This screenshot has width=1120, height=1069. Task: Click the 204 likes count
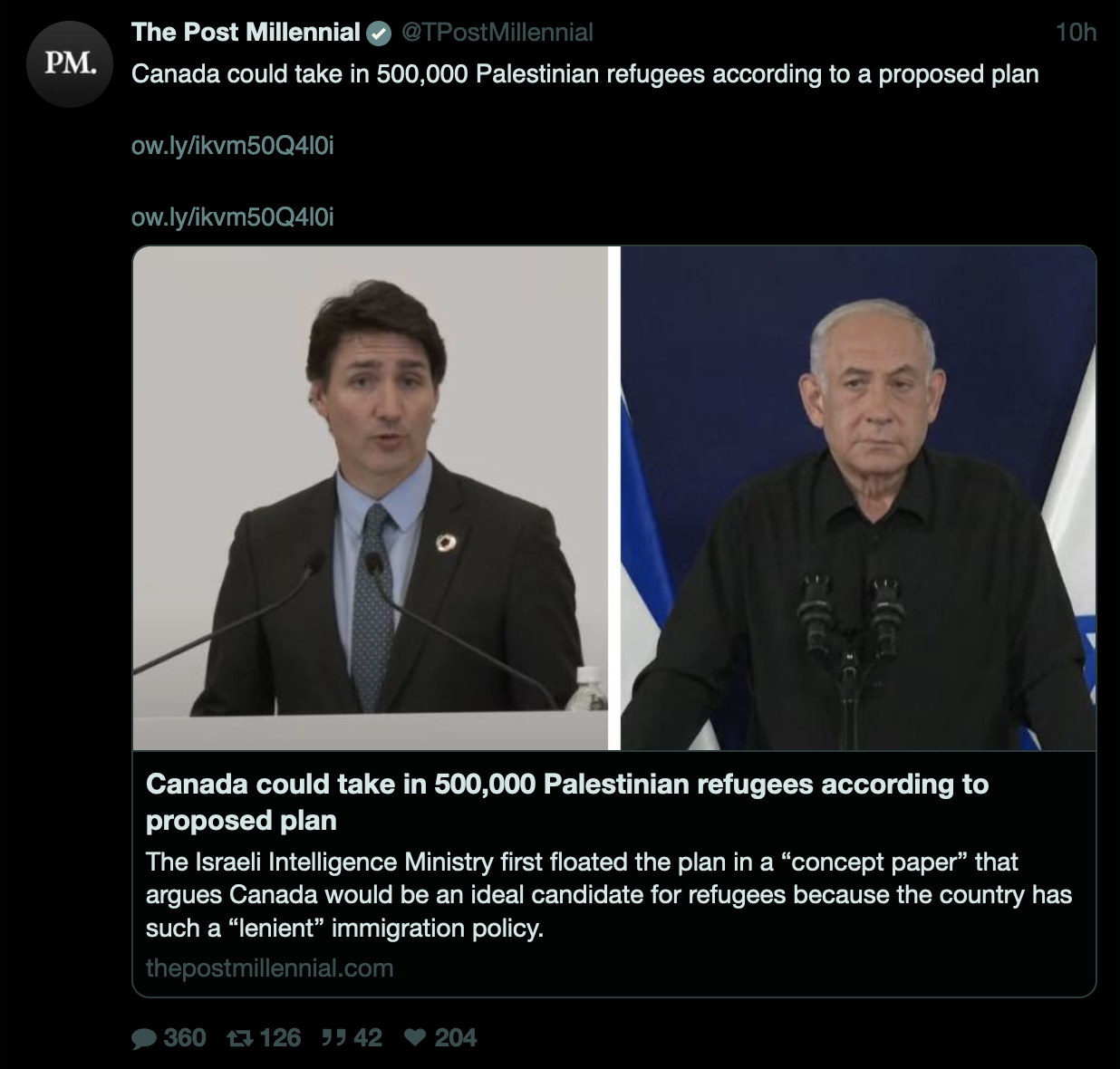tap(456, 1037)
